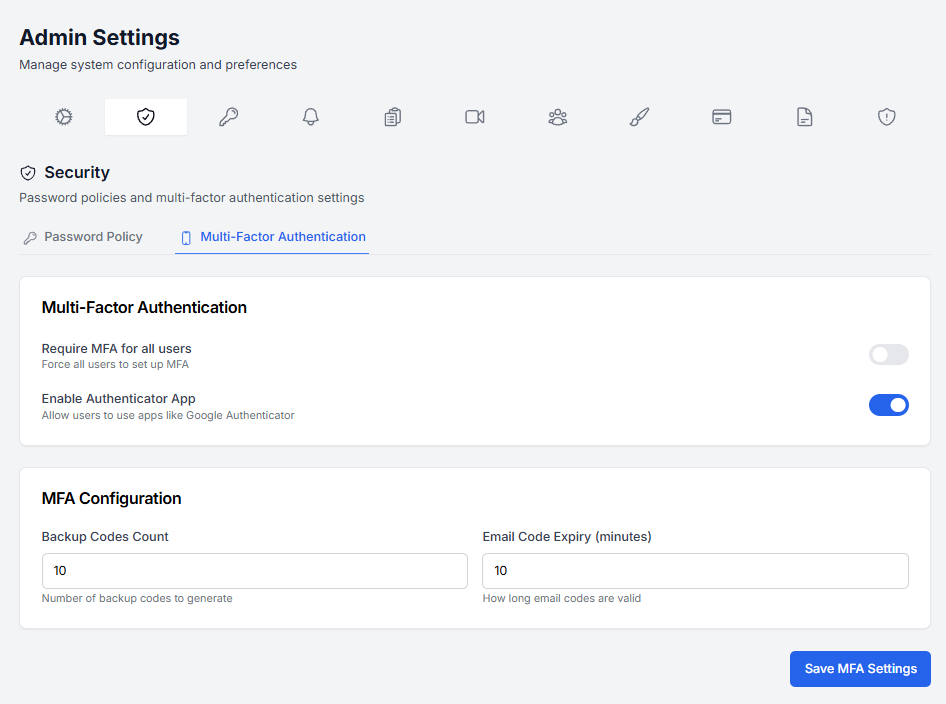
Task: Open the key icon settings tab
Action: tap(228, 116)
